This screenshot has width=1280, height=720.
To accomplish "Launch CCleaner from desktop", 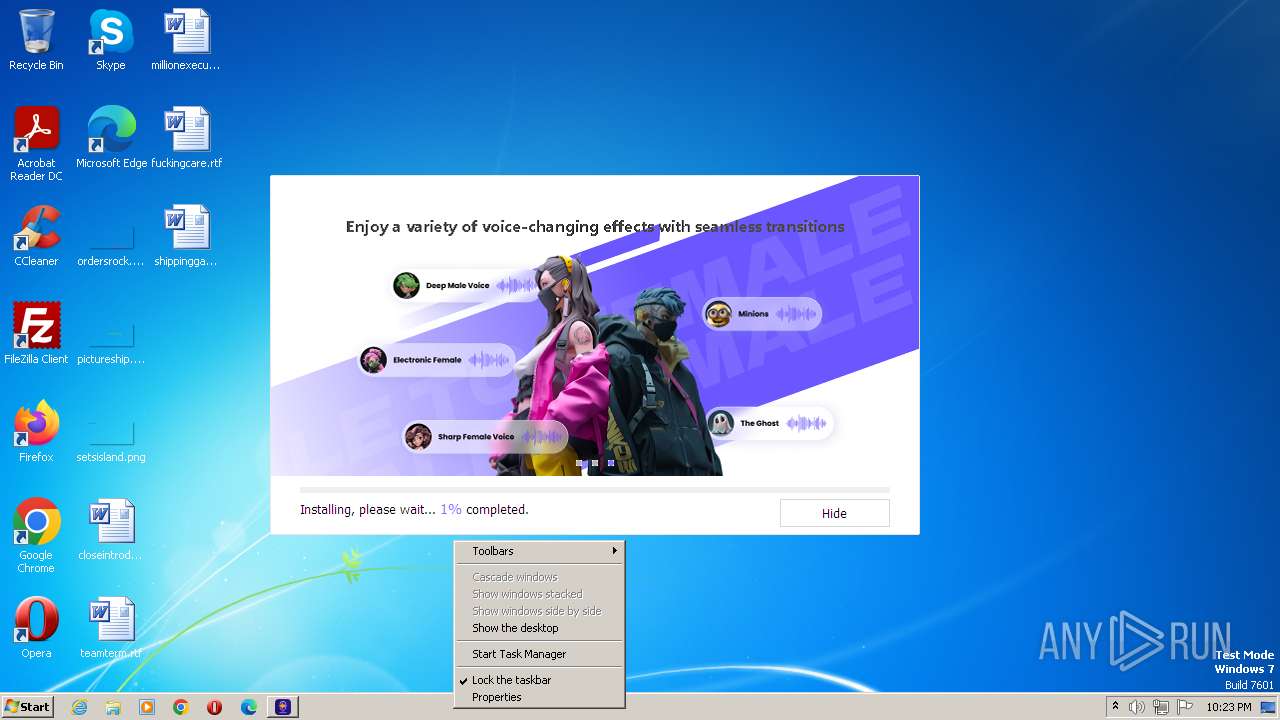I will (36, 236).
